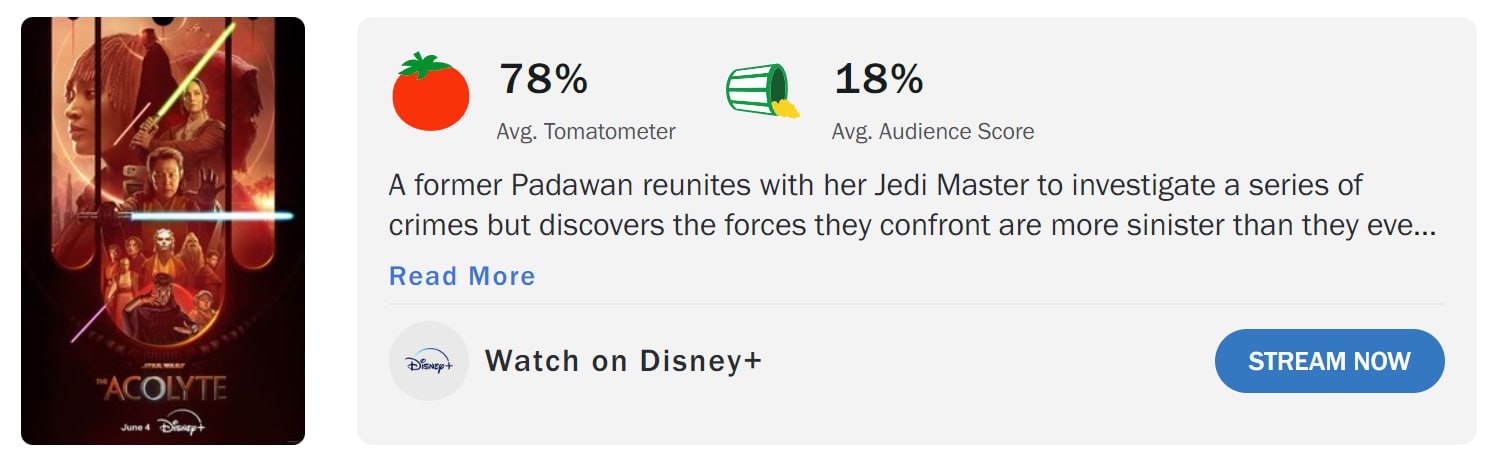Viewport: 1500px width, 468px height.
Task: Click The Acolyte title on poster
Action: tap(161, 387)
